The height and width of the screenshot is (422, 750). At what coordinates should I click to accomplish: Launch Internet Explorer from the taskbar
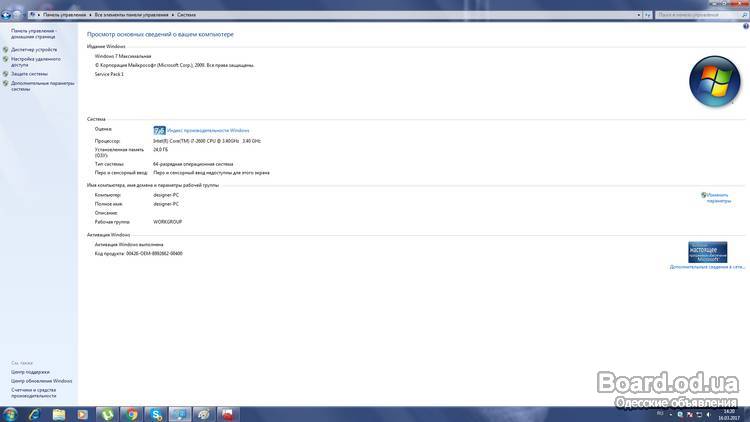point(34,414)
